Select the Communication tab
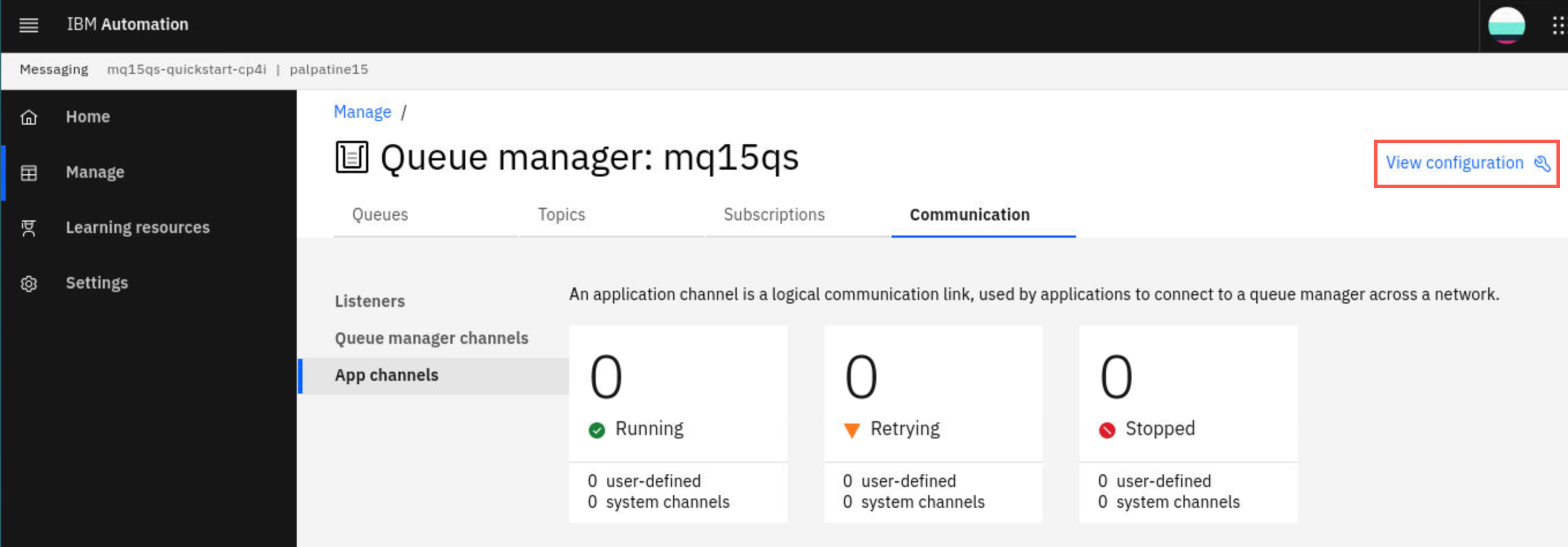 coord(983,215)
